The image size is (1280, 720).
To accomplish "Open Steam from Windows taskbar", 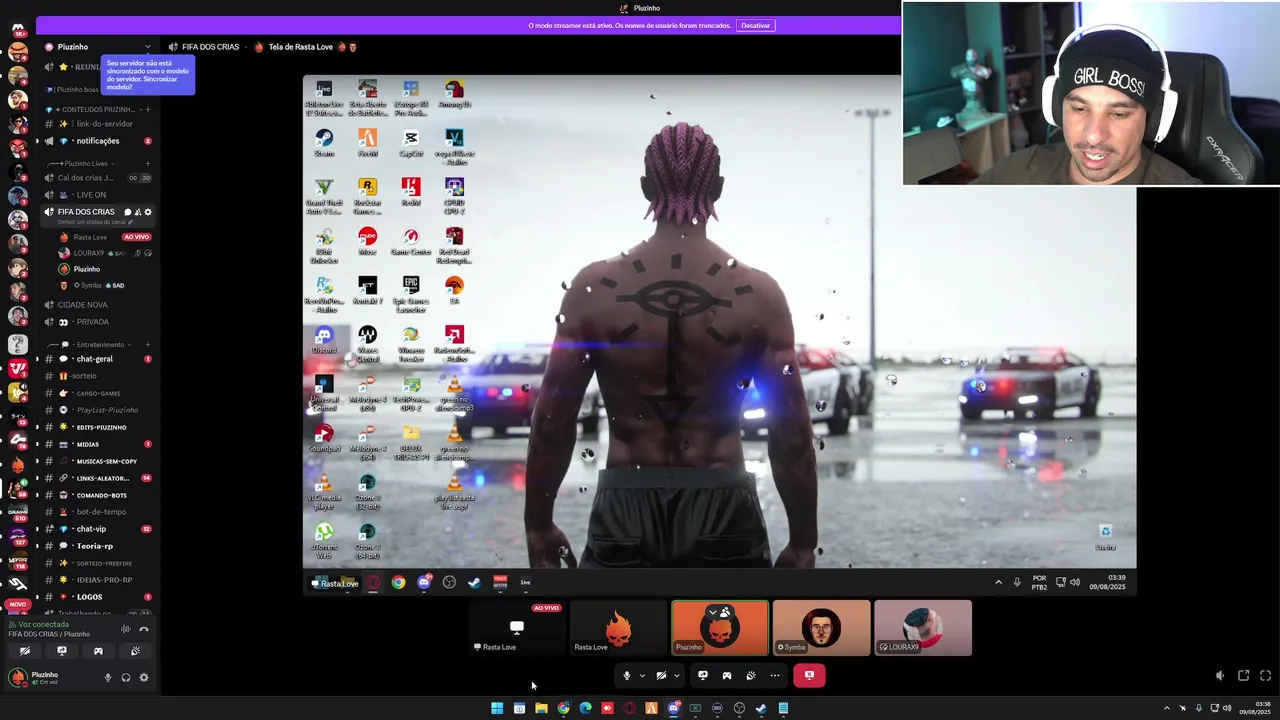I will click(761, 708).
